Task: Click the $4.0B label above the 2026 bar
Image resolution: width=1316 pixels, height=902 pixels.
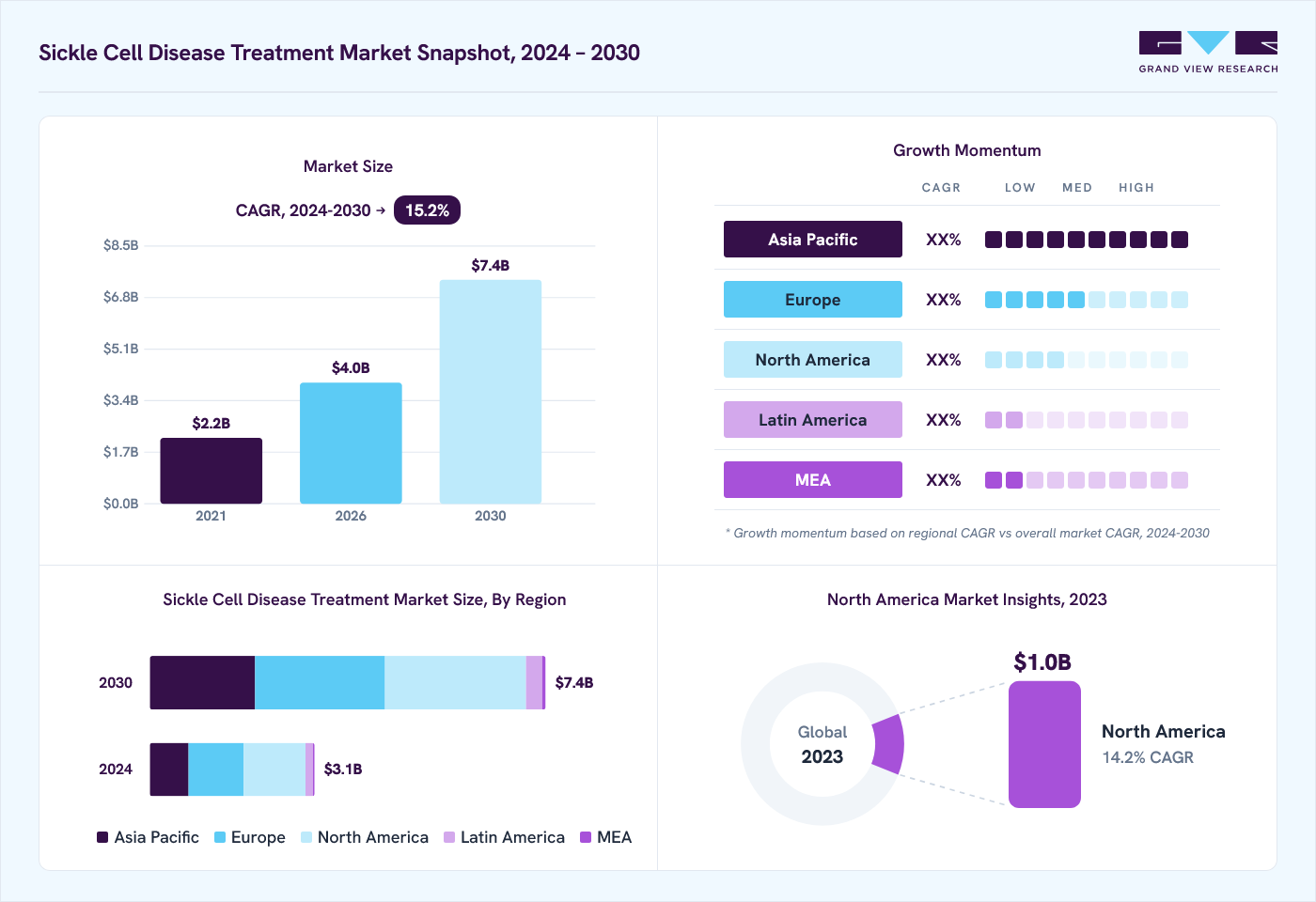Action: coord(351,368)
